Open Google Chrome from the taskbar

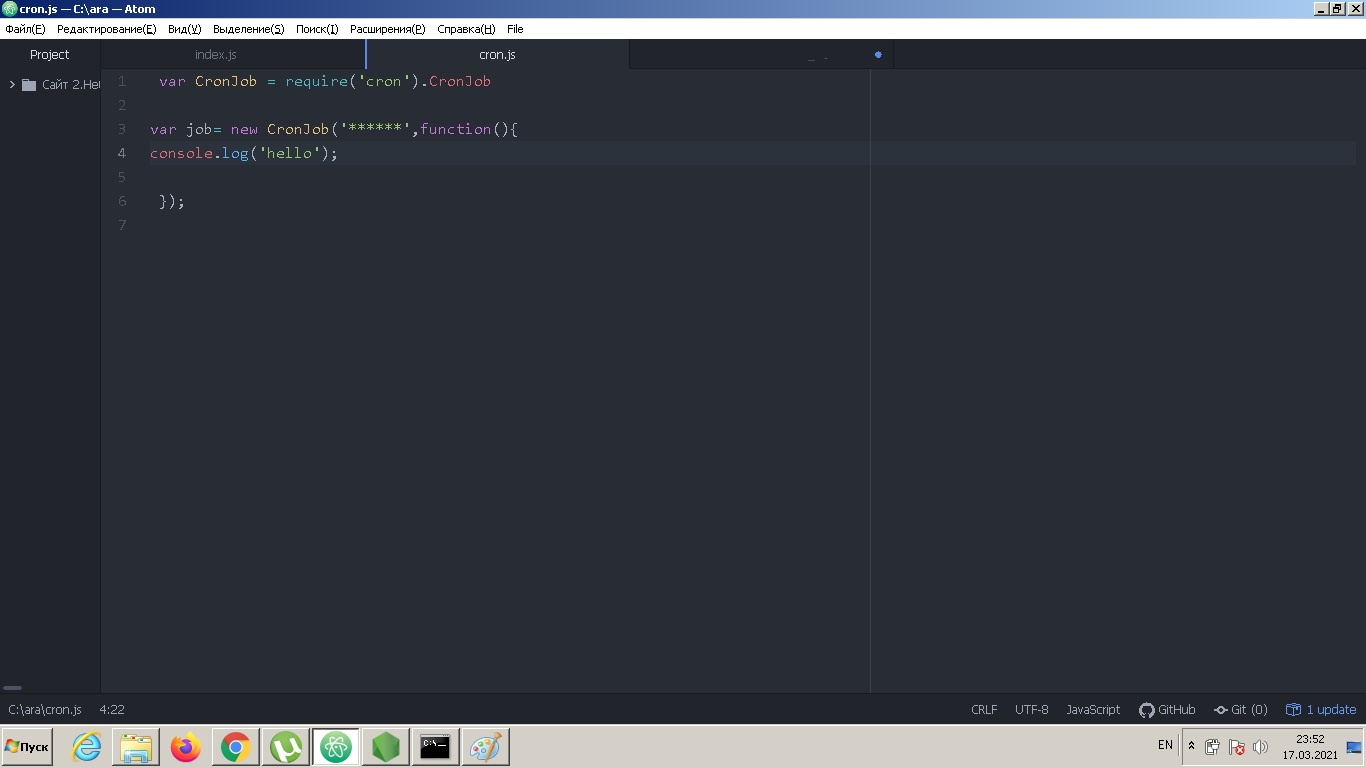[x=236, y=747]
